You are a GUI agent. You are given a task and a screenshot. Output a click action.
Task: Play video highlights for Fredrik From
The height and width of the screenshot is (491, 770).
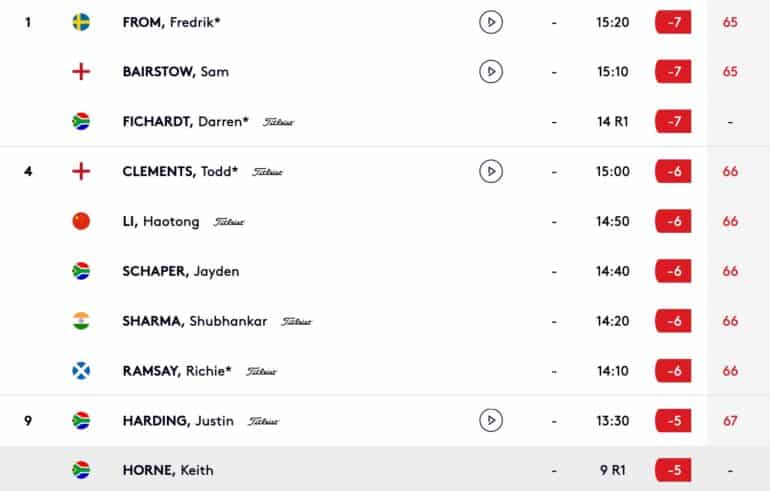click(491, 22)
